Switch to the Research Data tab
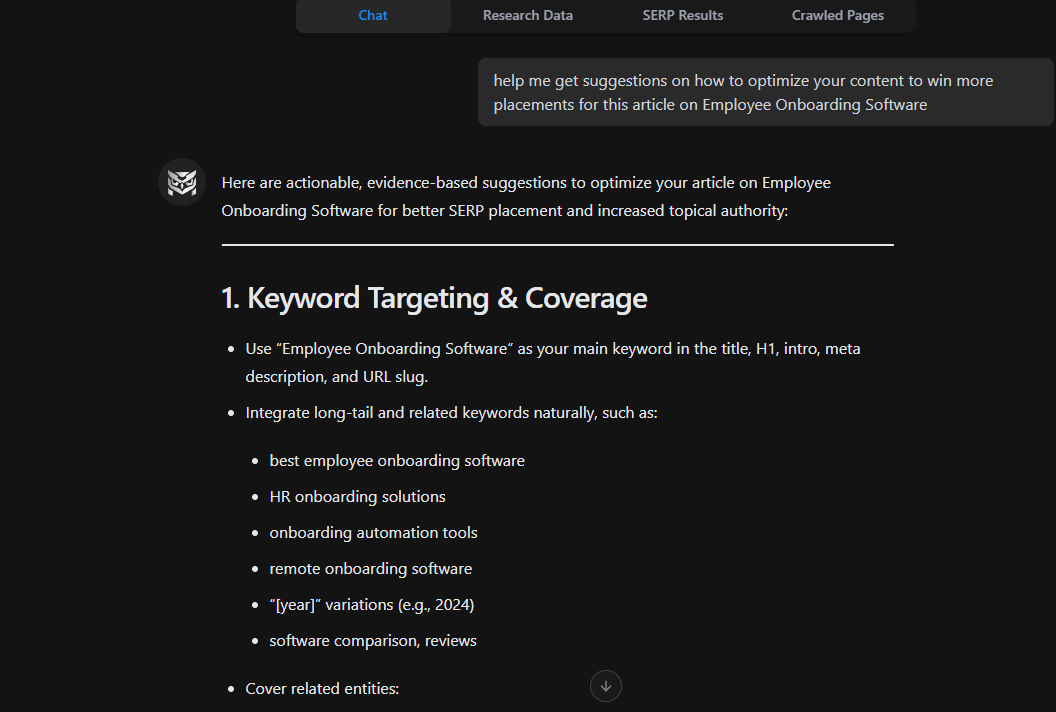The image size is (1056, 712). (527, 15)
